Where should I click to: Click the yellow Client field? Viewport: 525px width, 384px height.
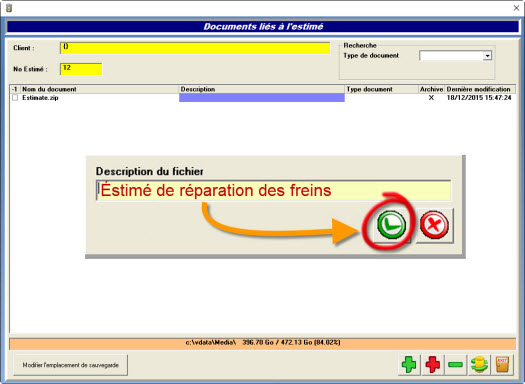[195, 48]
